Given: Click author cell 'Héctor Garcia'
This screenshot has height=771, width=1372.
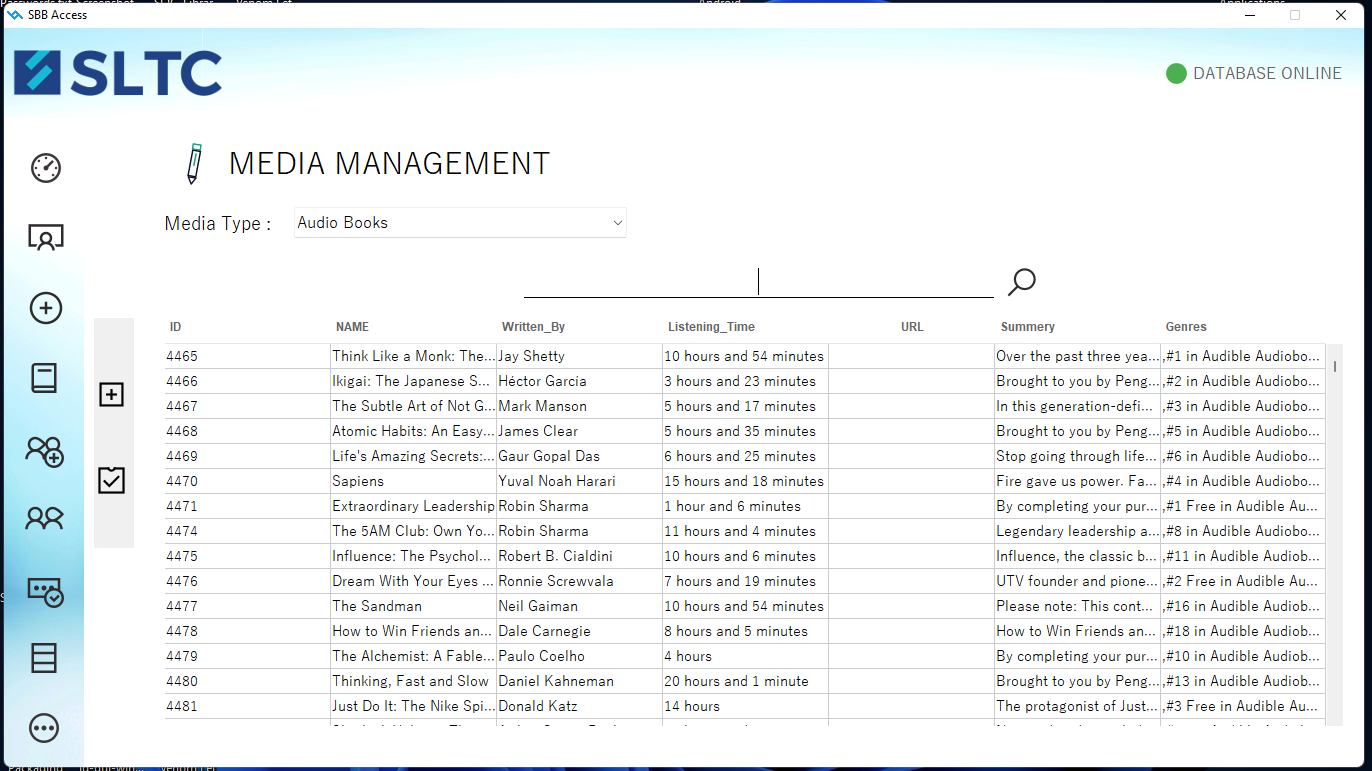Looking at the screenshot, I should click(580, 381).
